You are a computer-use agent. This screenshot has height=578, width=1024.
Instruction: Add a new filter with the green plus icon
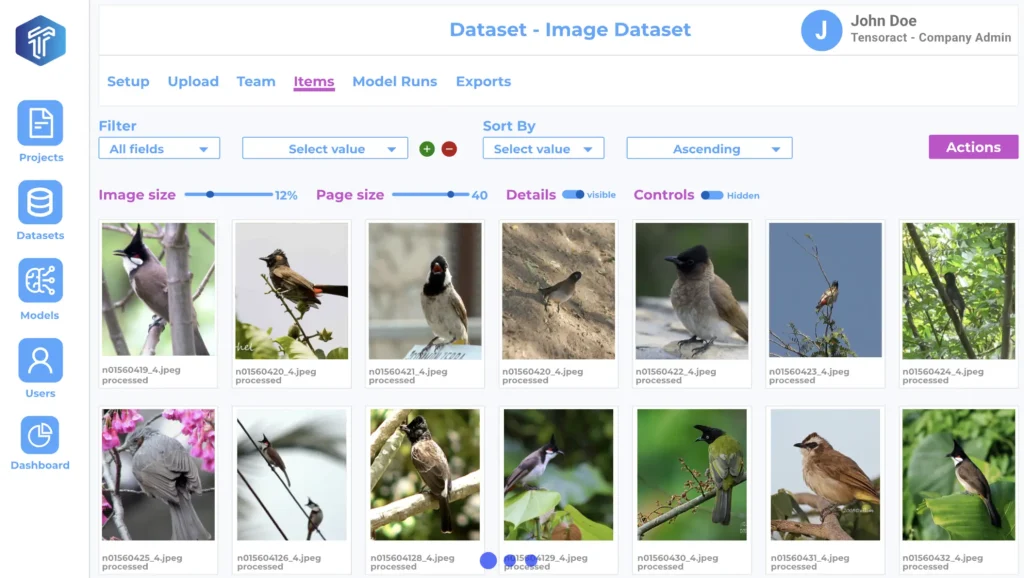point(428,147)
